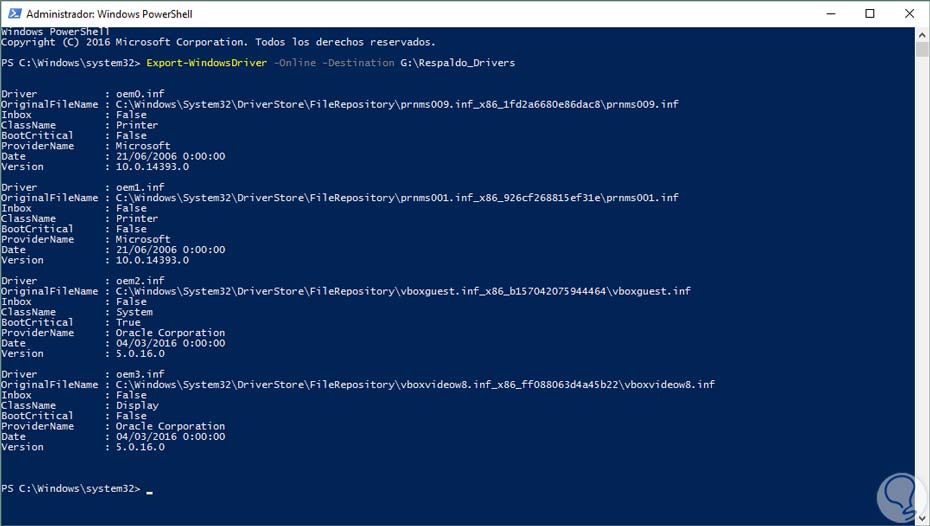The width and height of the screenshot is (930, 526).
Task: Open the PowerShell title bar system icon
Action: coord(13,14)
